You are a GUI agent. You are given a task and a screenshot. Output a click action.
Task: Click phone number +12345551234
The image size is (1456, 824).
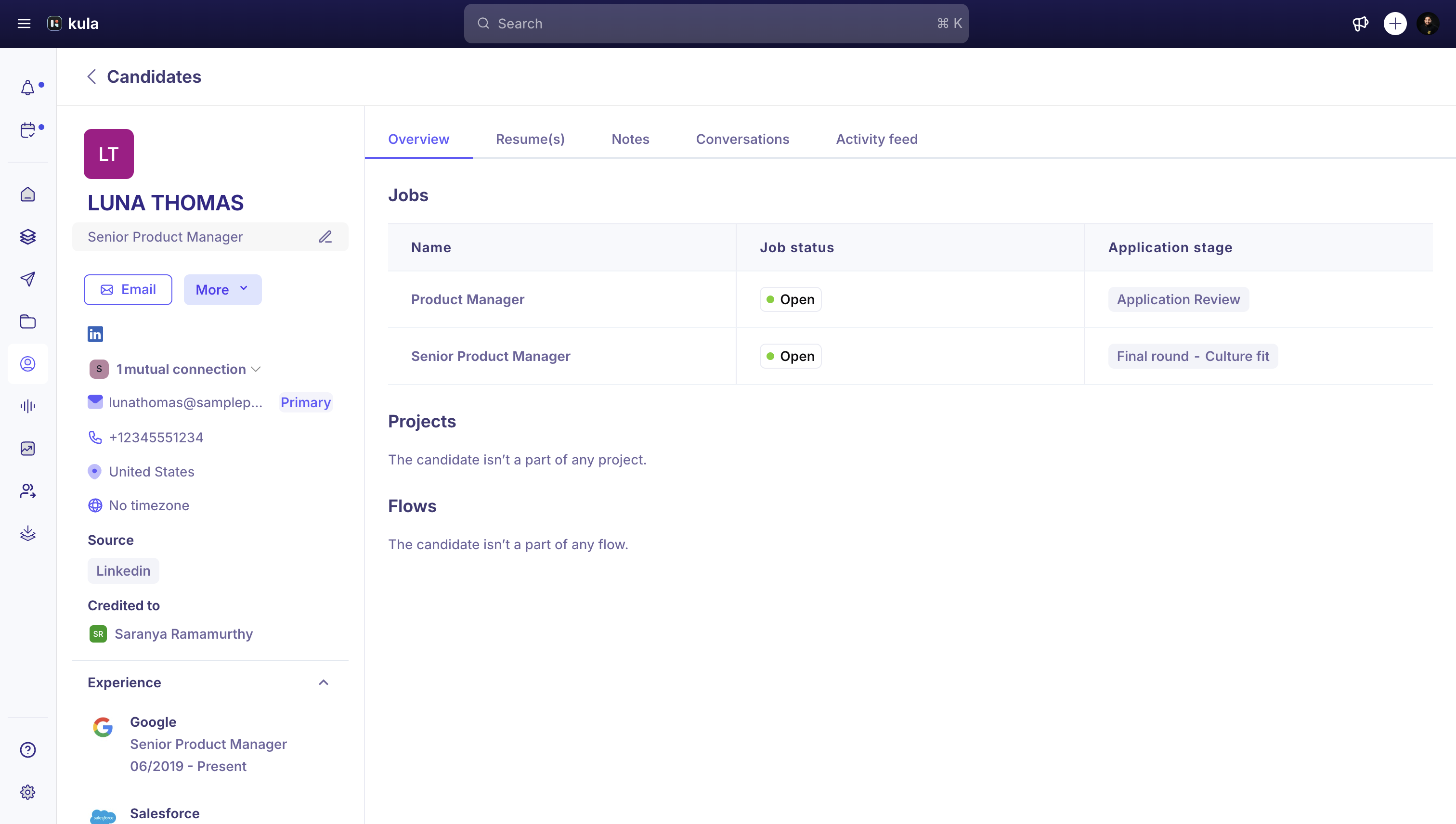click(156, 438)
